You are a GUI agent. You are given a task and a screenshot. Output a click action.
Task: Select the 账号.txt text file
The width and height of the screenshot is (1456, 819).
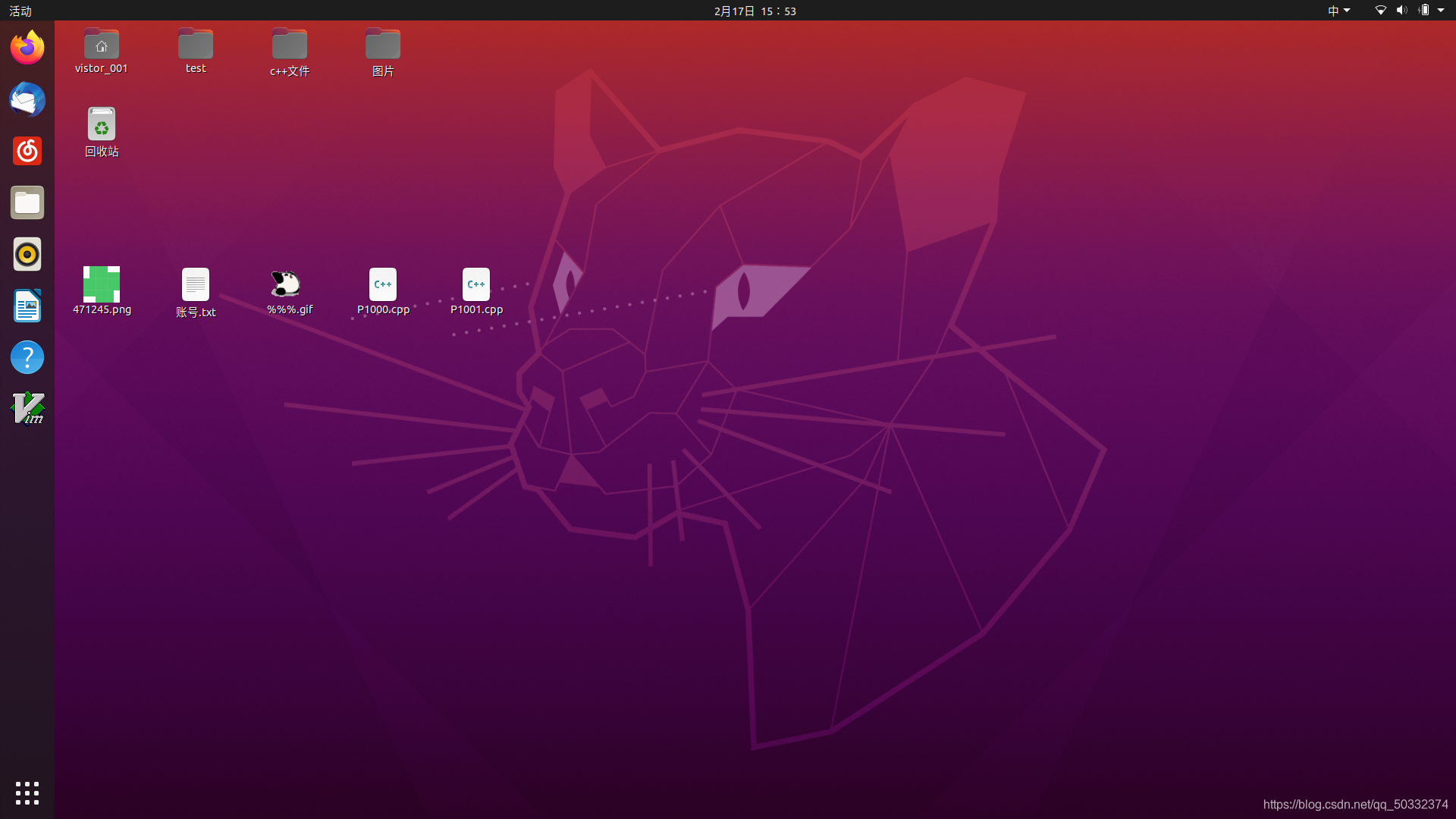coord(196,285)
